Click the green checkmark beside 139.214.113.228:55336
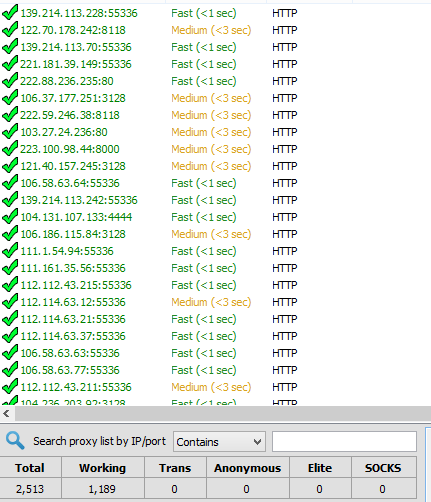Image resolution: width=431 pixels, height=502 pixels. point(10,13)
